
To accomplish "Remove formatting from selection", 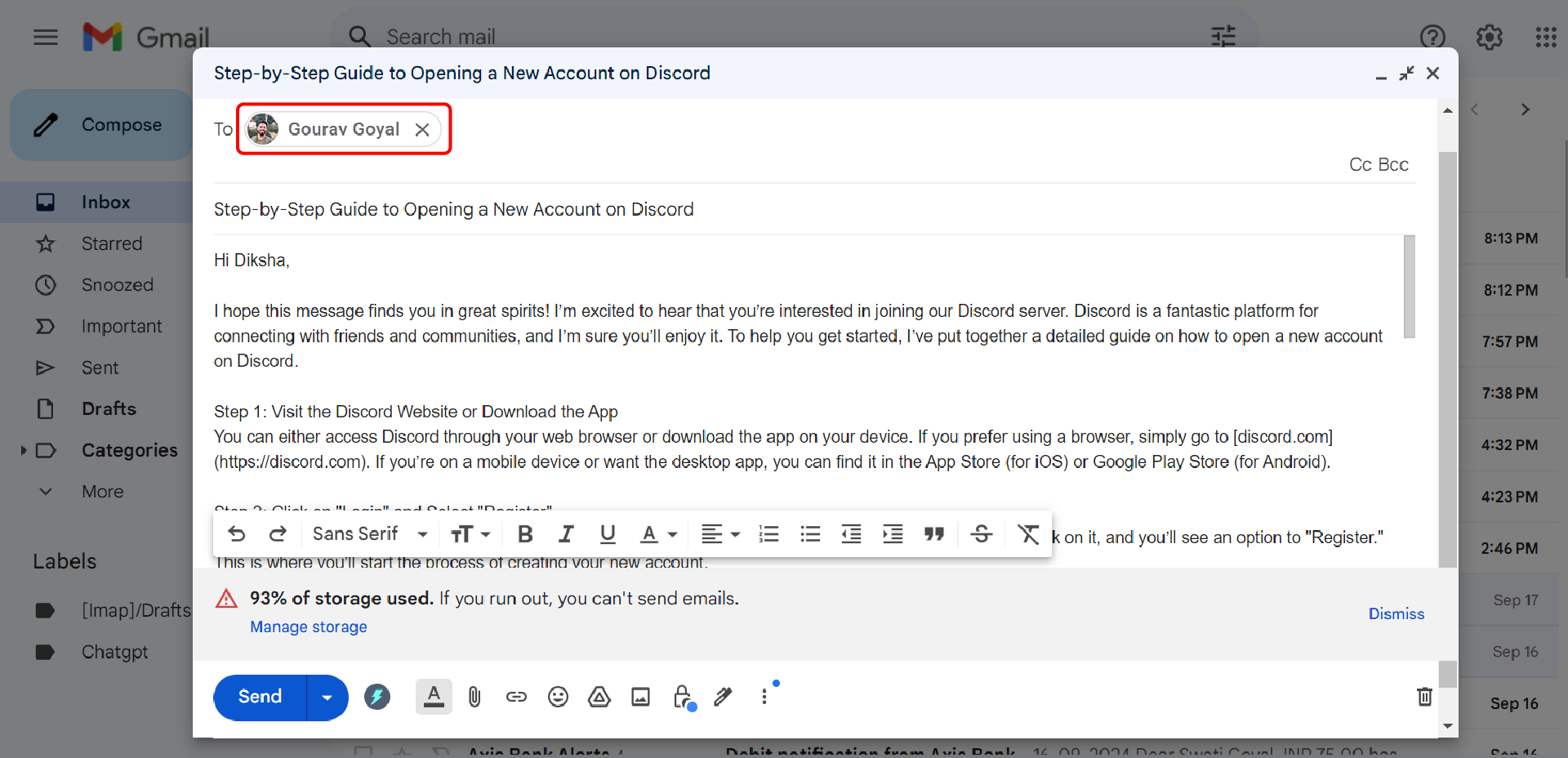I will pos(1028,534).
